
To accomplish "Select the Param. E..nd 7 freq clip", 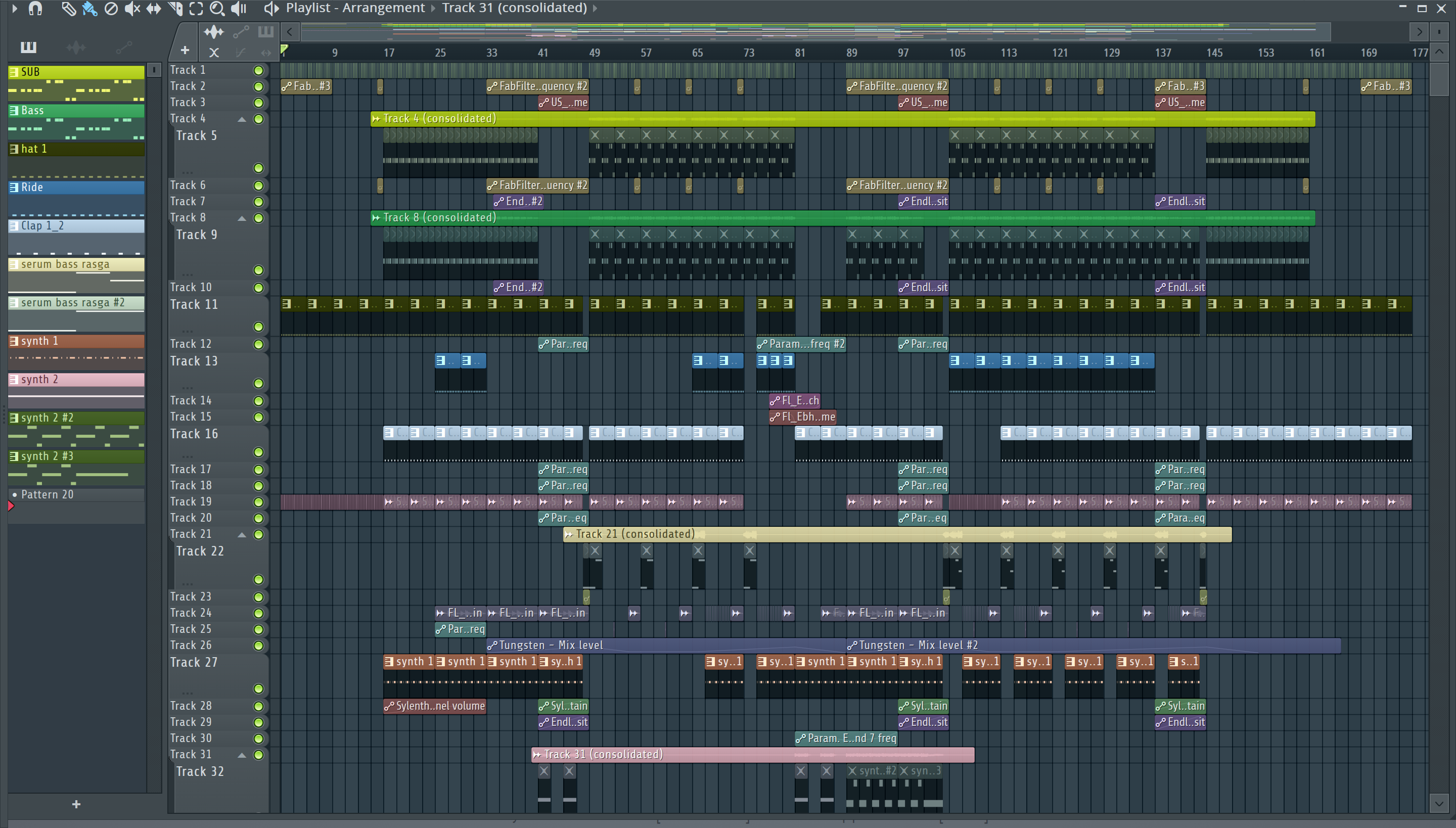I will pos(846,739).
